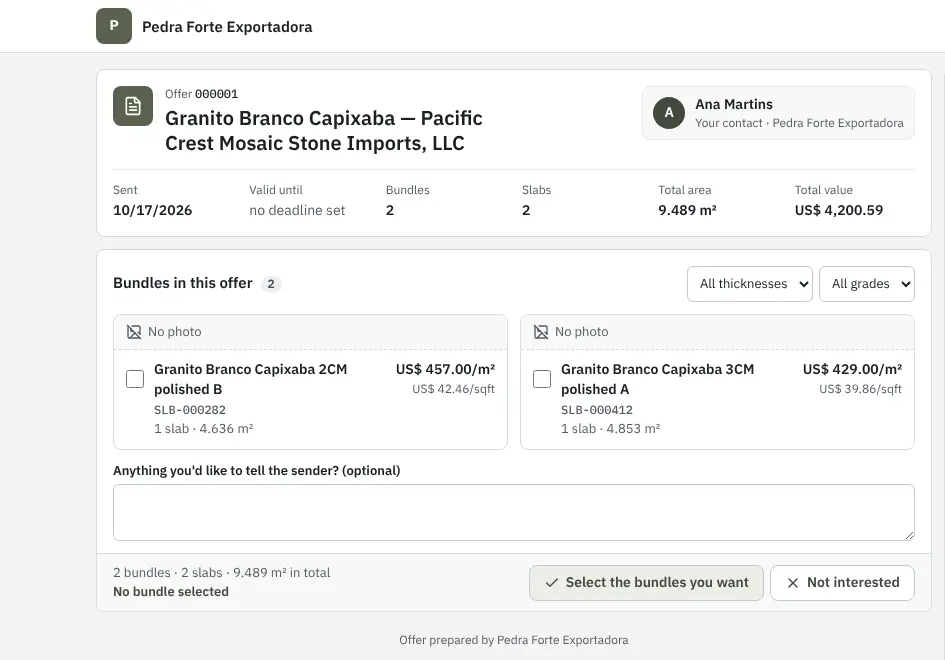Click the Ana Martins contact card
This screenshot has height=660, width=945.
tap(778, 113)
